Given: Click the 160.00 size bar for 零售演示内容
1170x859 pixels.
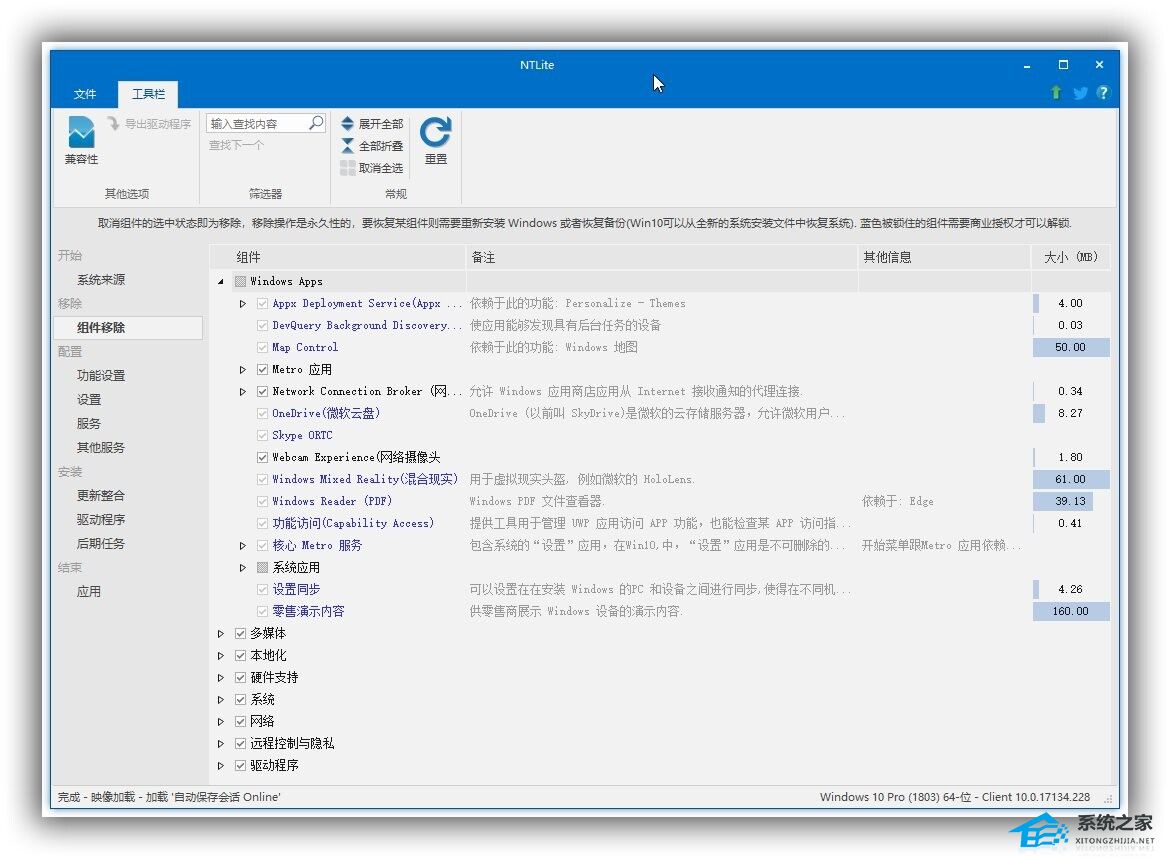Looking at the screenshot, I should pos(1071,611).
